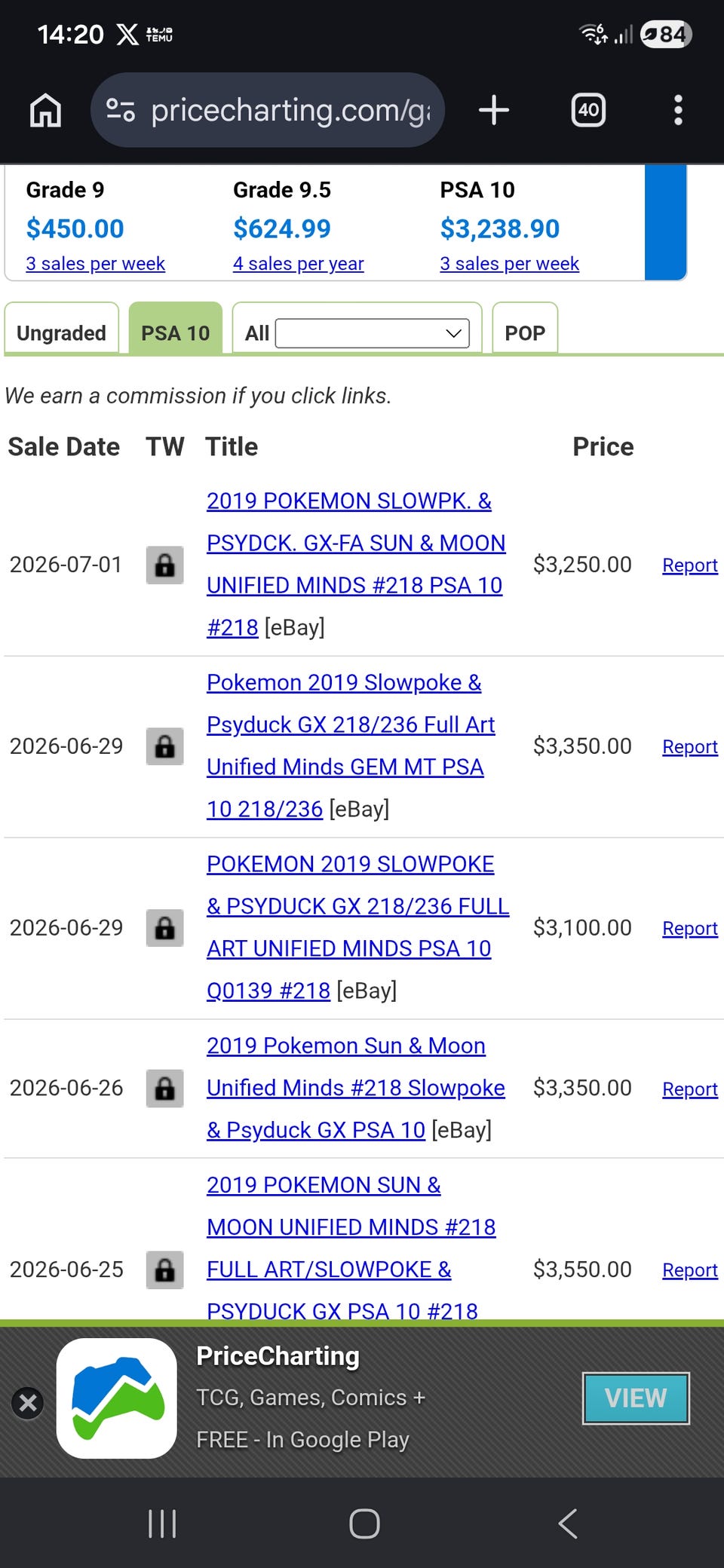Tap site settings icon in address bar
The image size is (724, 1568).
click(121, 110)
